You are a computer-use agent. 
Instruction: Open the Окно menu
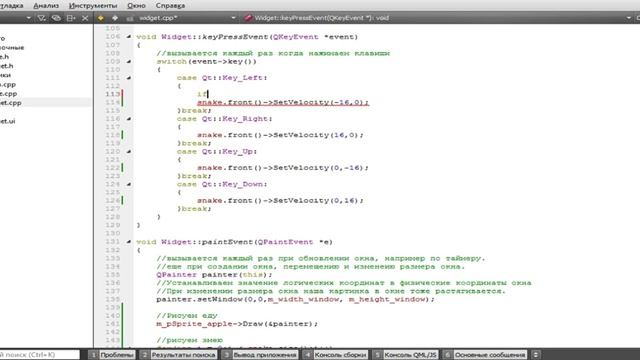pos(136,6)
